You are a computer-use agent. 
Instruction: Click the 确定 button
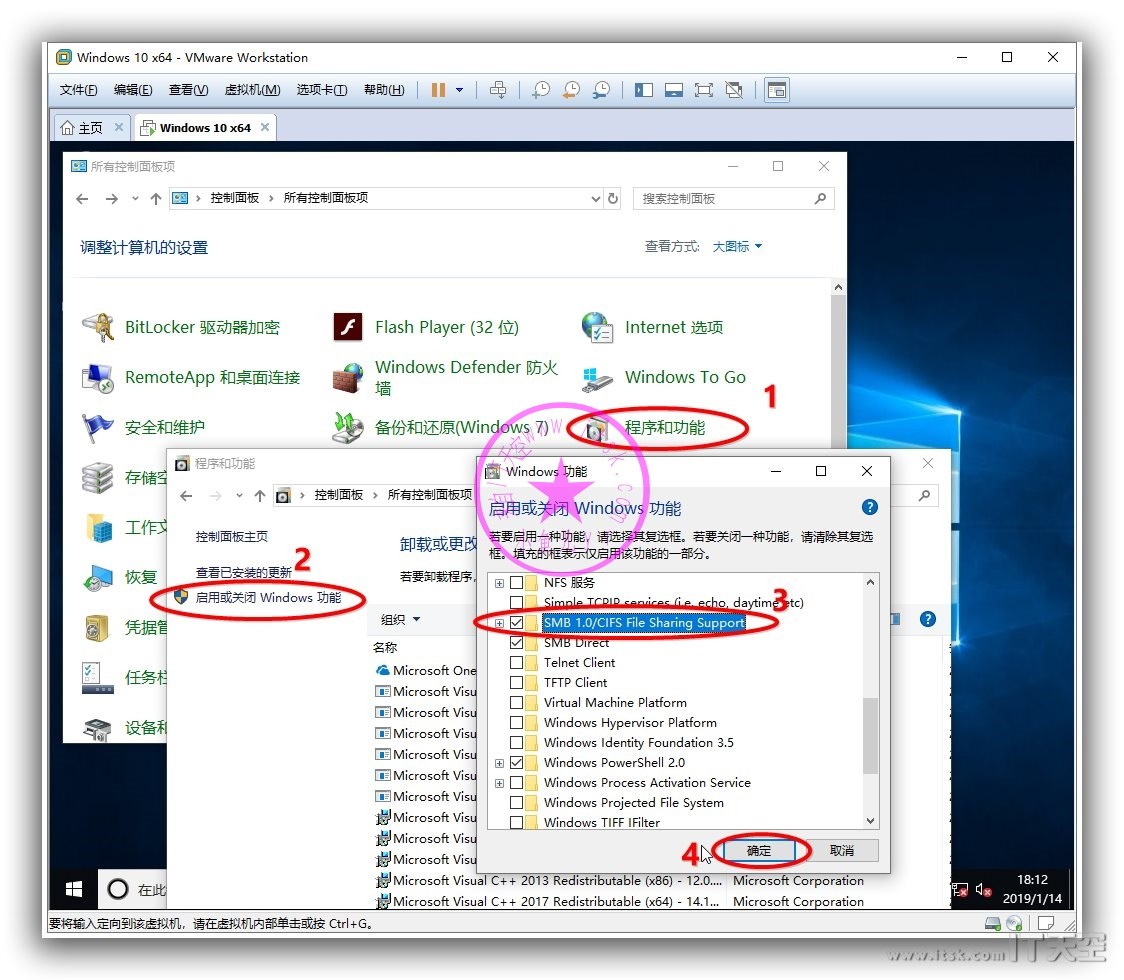(759, 850)
